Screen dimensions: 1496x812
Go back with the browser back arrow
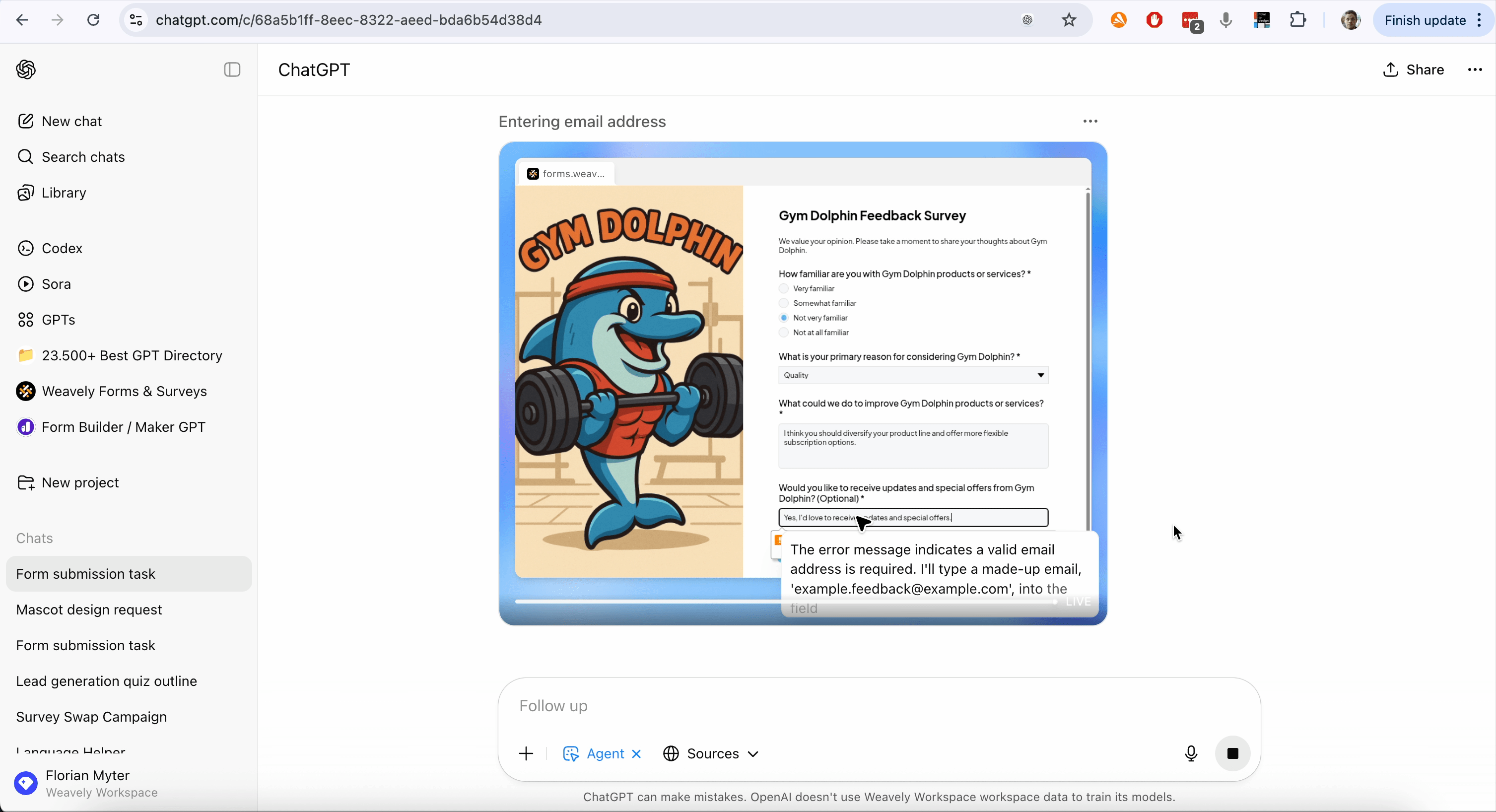pyautogui.click(x=21, y=20)
